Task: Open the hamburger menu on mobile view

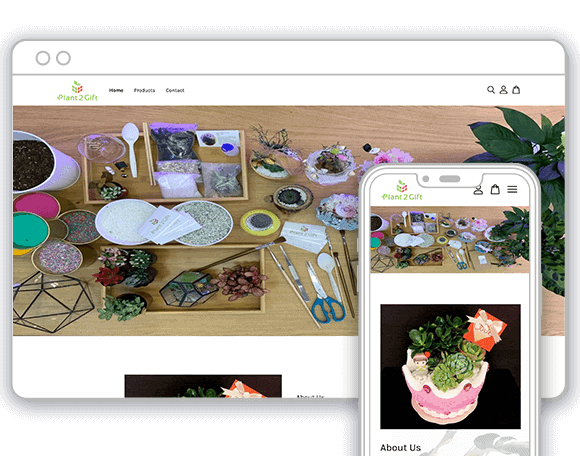Action: [512, 190]
